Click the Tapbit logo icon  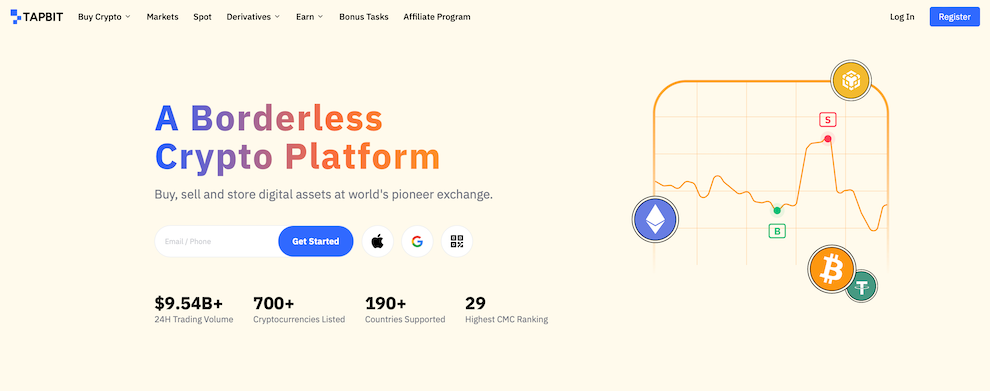[16, 17]
